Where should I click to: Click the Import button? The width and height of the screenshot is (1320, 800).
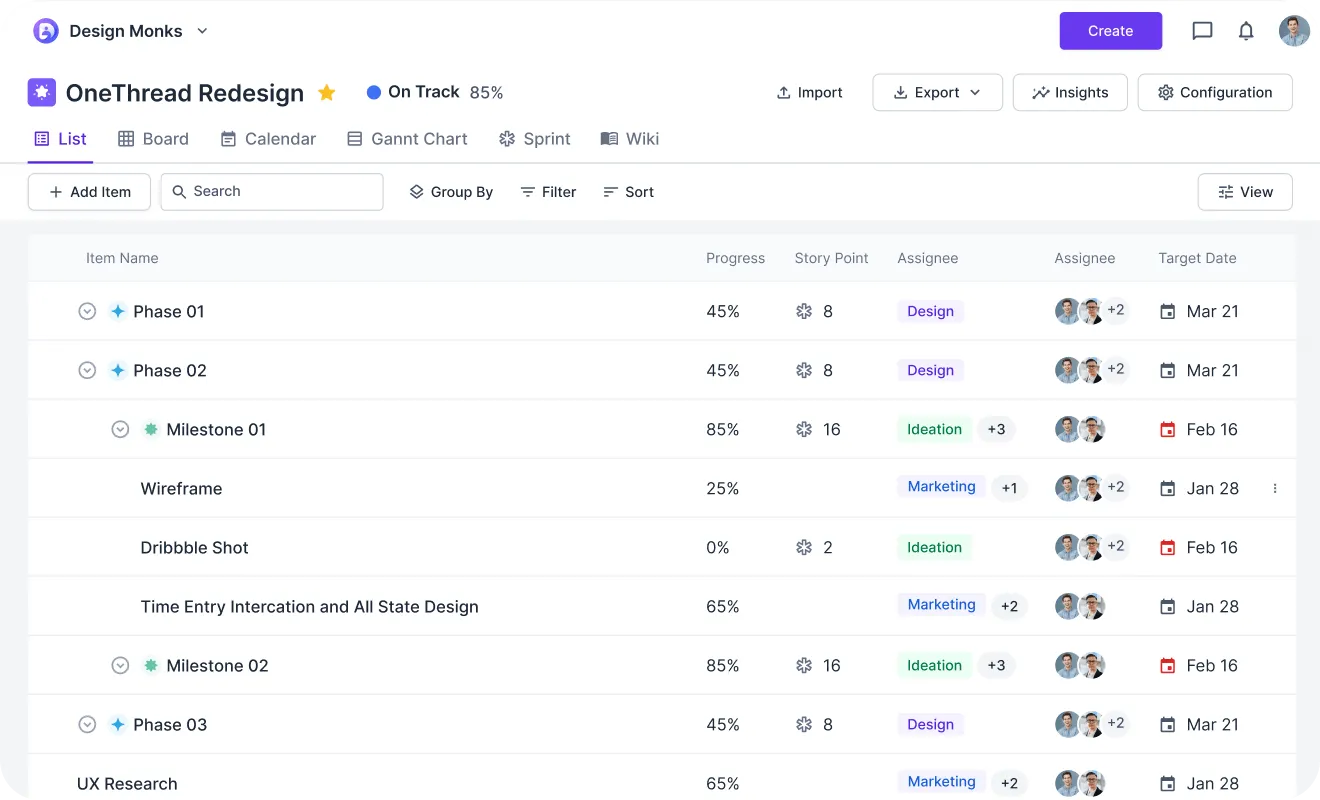pos(810,92)
